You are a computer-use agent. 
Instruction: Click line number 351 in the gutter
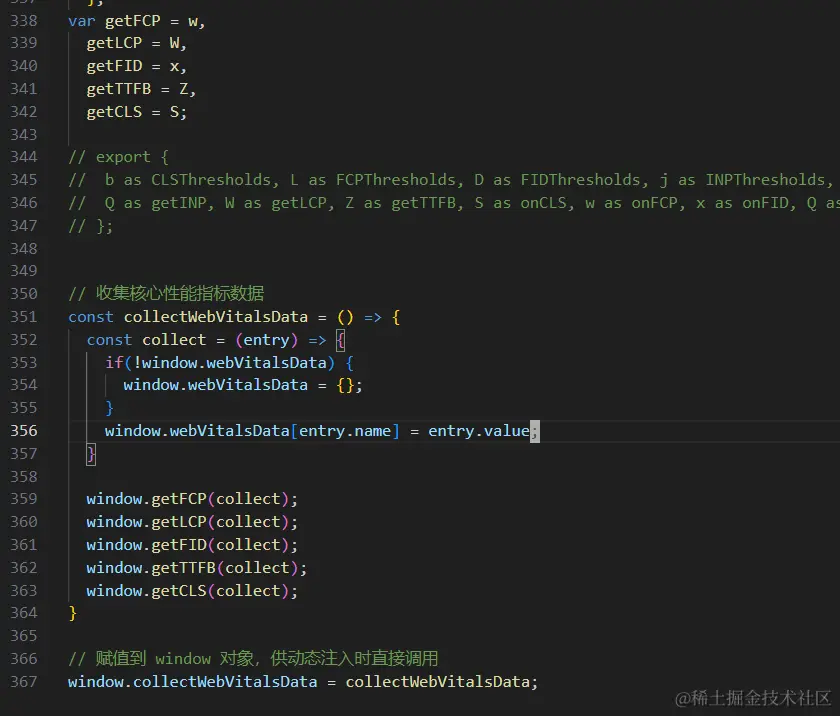[x=24, y=317]
